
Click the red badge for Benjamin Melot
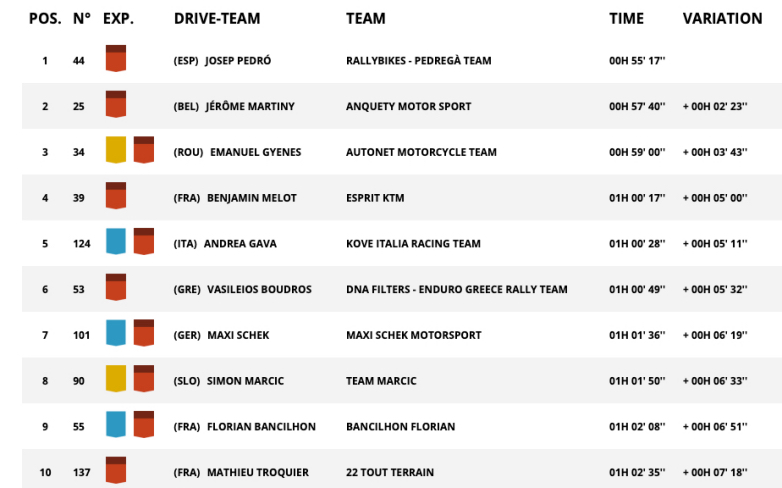point(116,196)
